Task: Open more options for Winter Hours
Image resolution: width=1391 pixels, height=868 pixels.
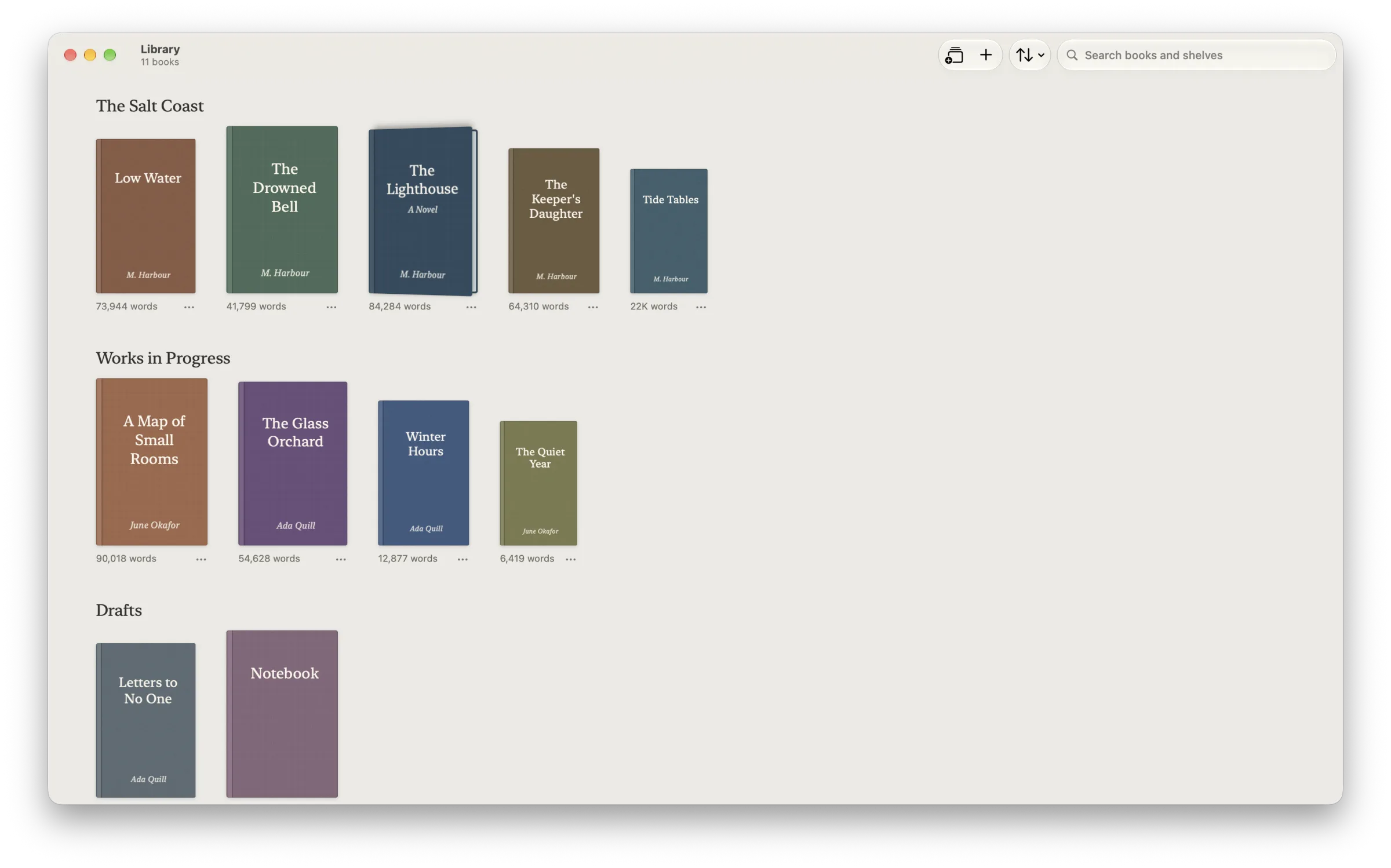Action: click(463, 559)
